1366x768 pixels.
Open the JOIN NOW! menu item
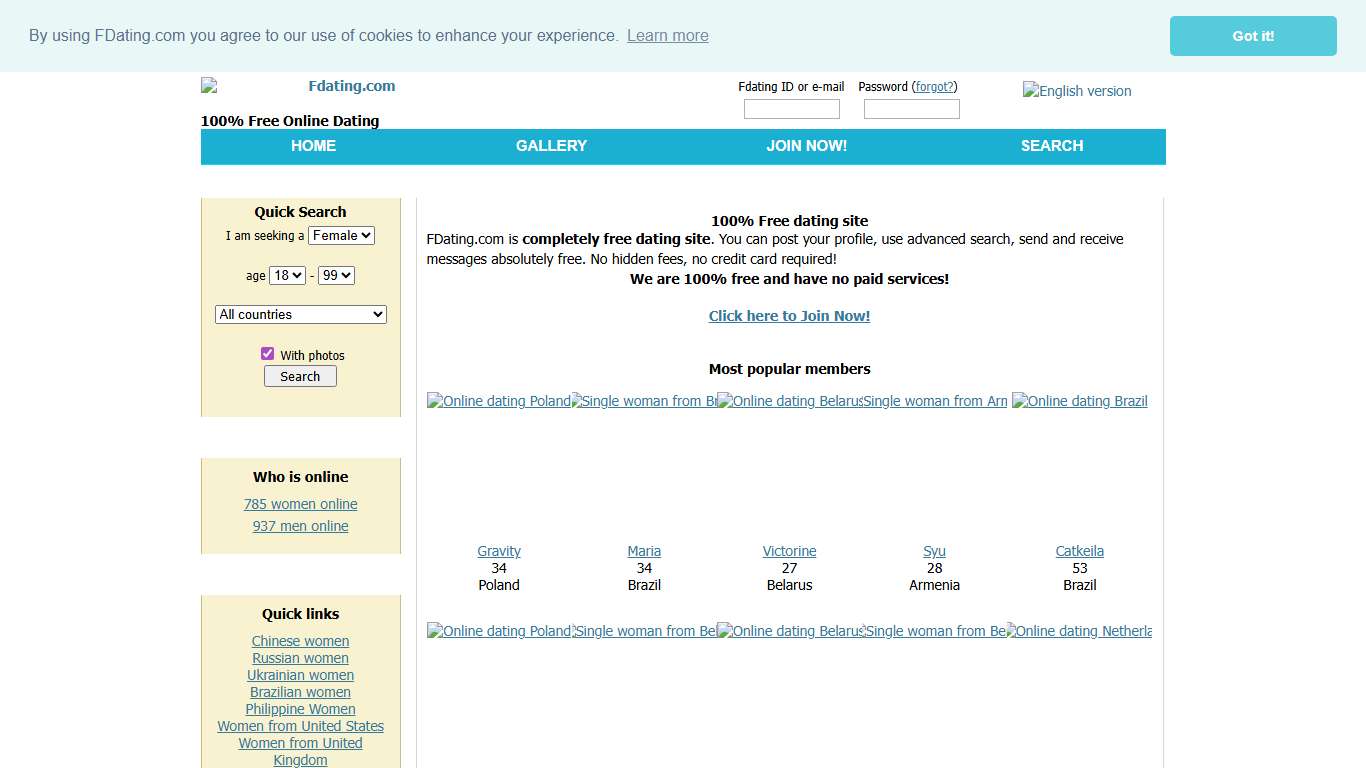pos(806,146)
